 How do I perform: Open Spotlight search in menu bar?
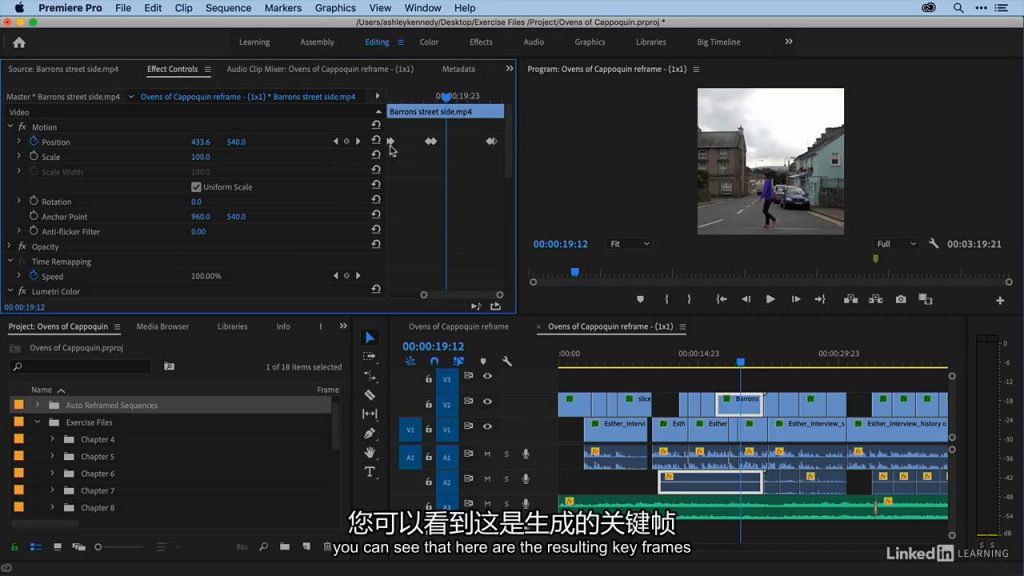(x=958, y=8)
